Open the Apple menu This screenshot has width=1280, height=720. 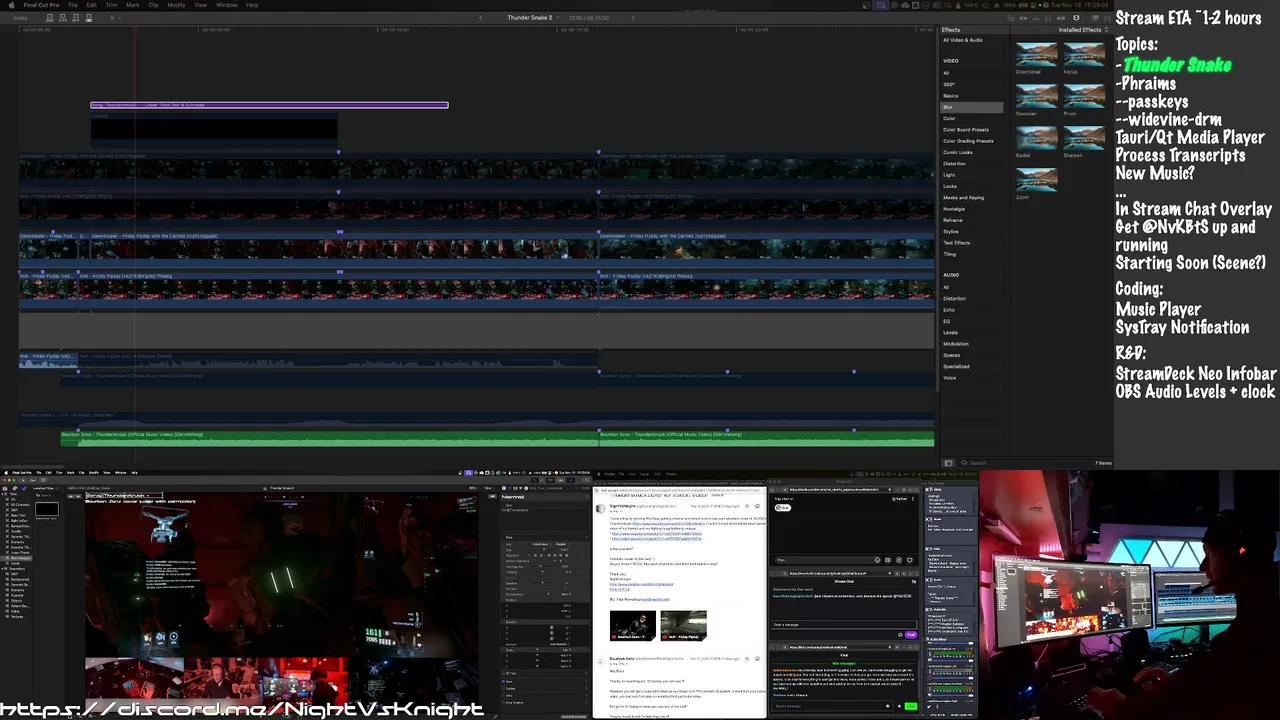(11, 5)
